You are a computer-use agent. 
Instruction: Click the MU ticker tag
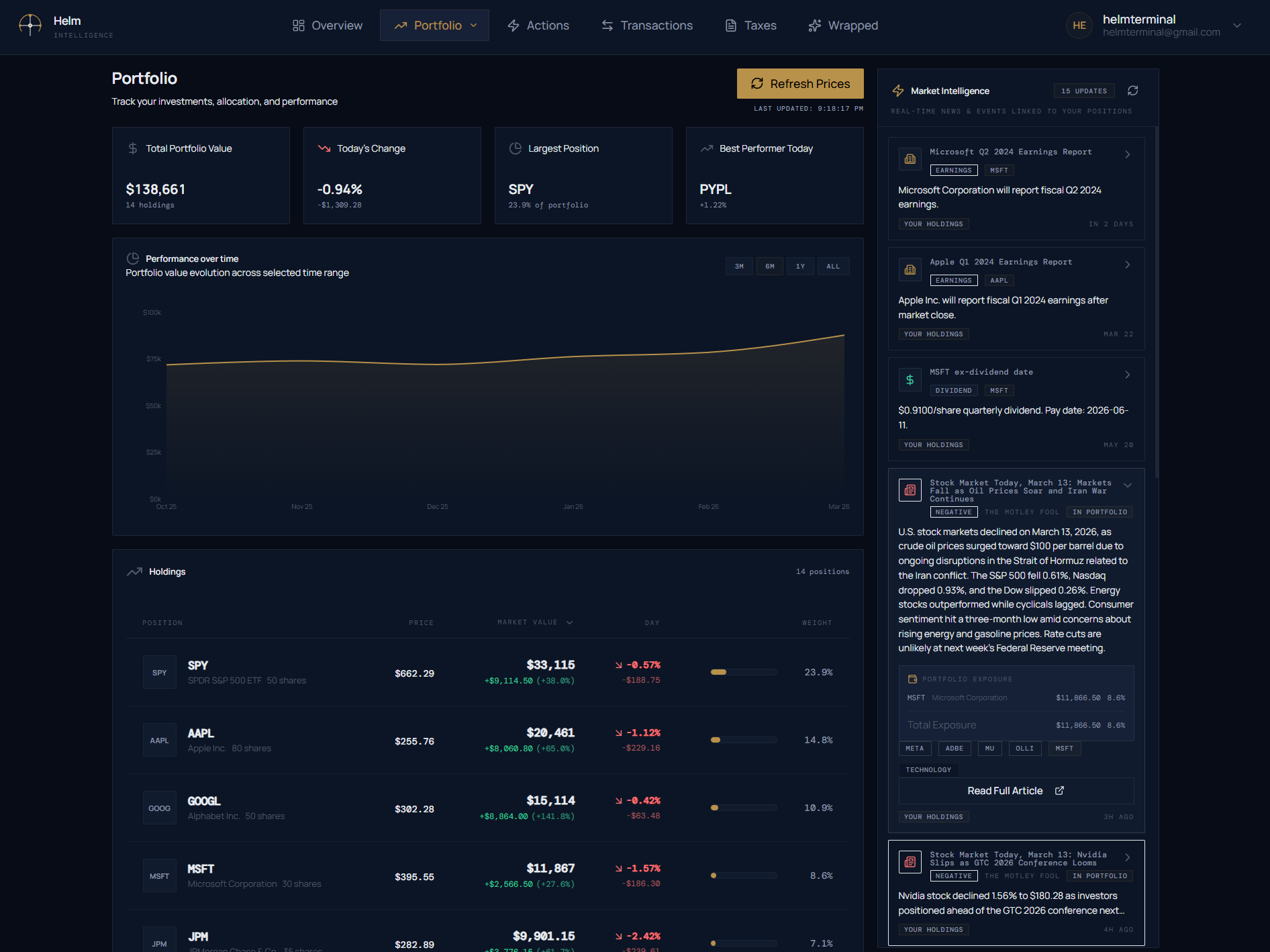pos(990,749)
